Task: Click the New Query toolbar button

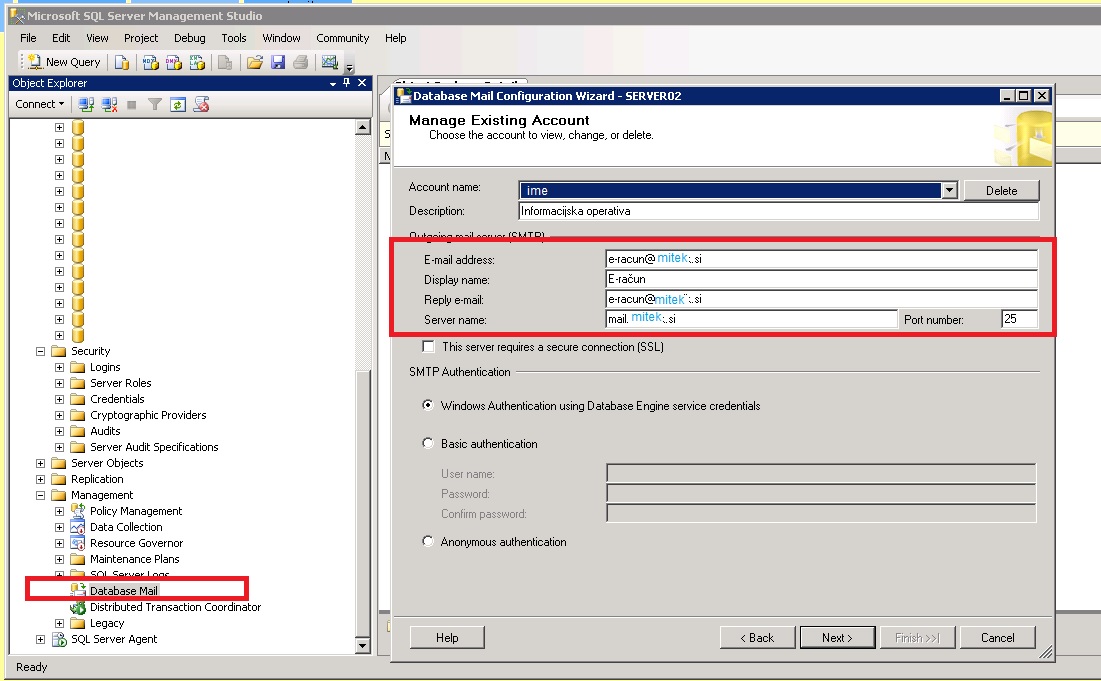Action: (x=64, y=62)
